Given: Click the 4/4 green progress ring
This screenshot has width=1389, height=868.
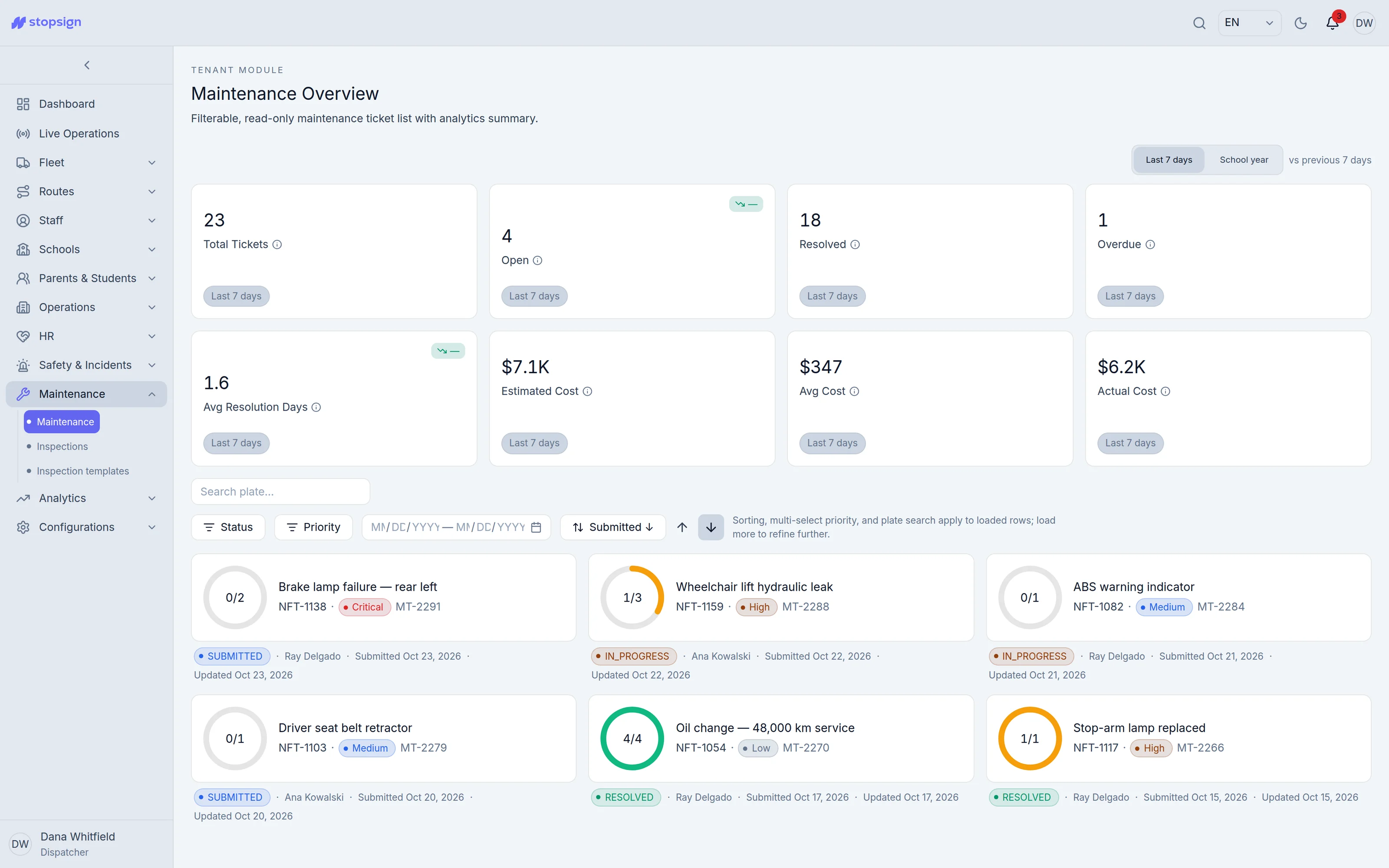Looking at the screenshot, I should pyautogui.click(x=632, y=739).
